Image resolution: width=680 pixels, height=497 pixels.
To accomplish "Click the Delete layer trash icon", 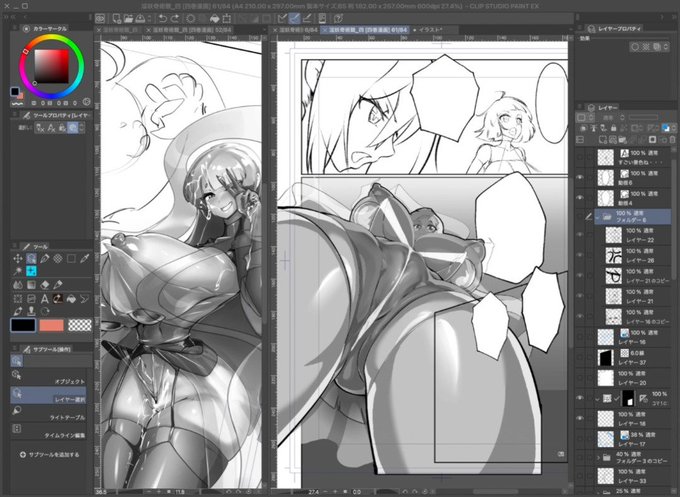I will tap(673, 140).
